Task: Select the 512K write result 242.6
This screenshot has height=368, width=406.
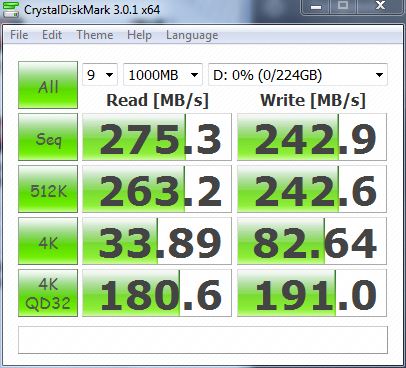Action: tap(312, 189)
